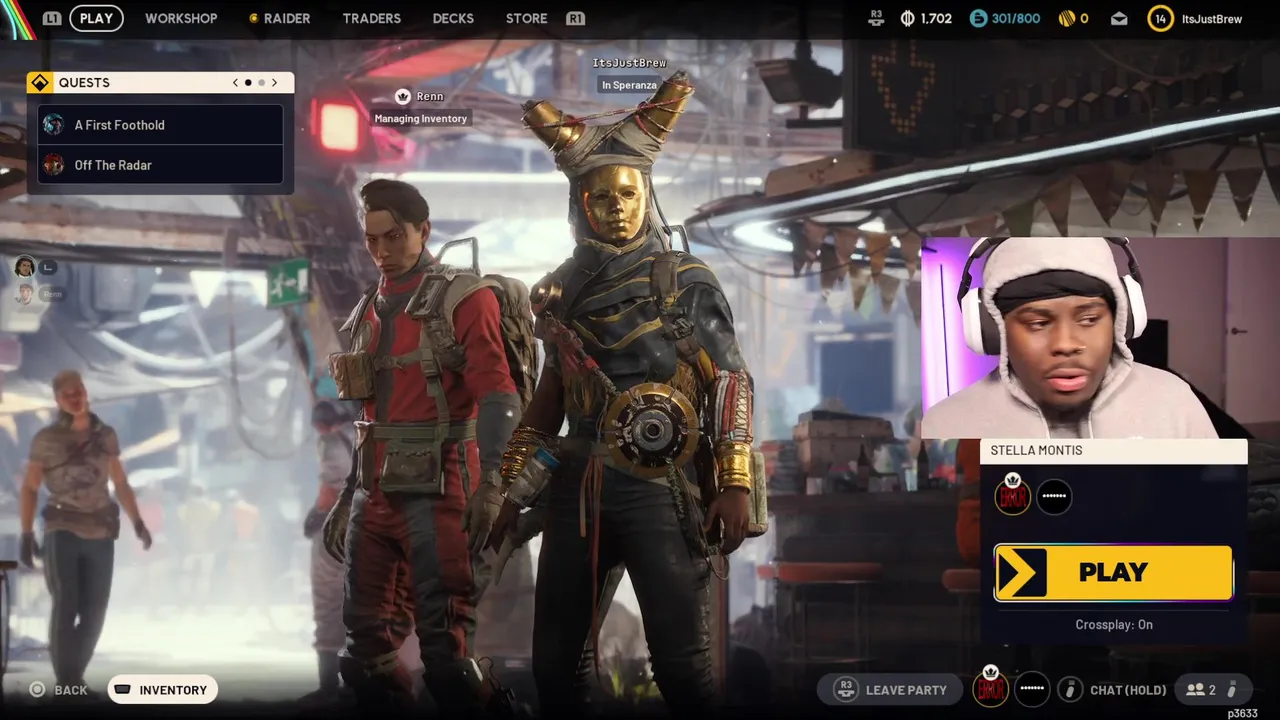
Task: Select the second quests page dot
Action: pyautogui.click(x=261, y=83)
